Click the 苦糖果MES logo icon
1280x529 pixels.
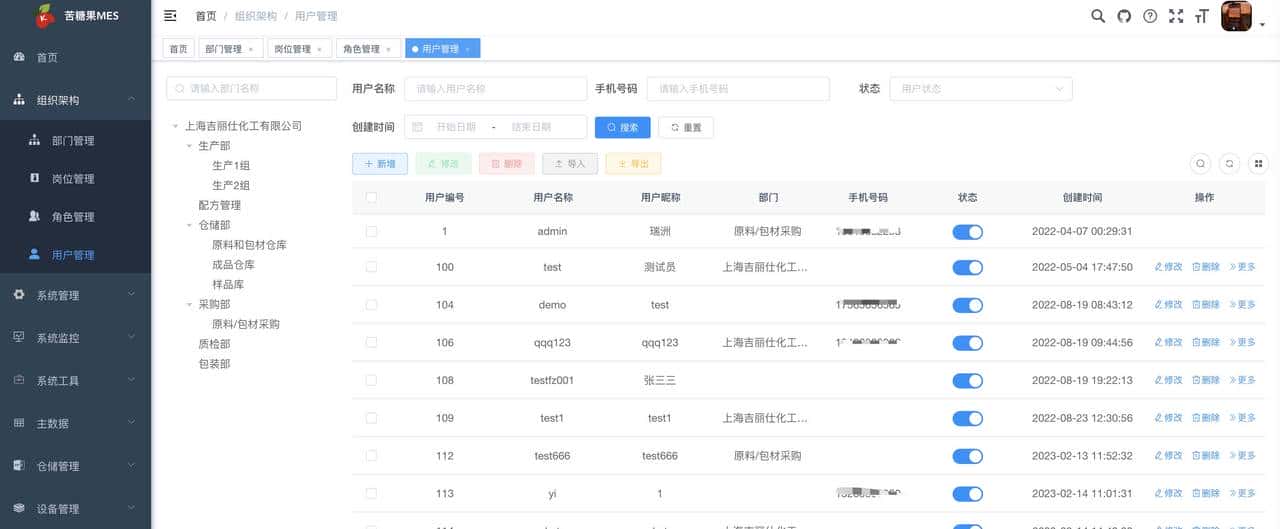[x=46, y=15]
